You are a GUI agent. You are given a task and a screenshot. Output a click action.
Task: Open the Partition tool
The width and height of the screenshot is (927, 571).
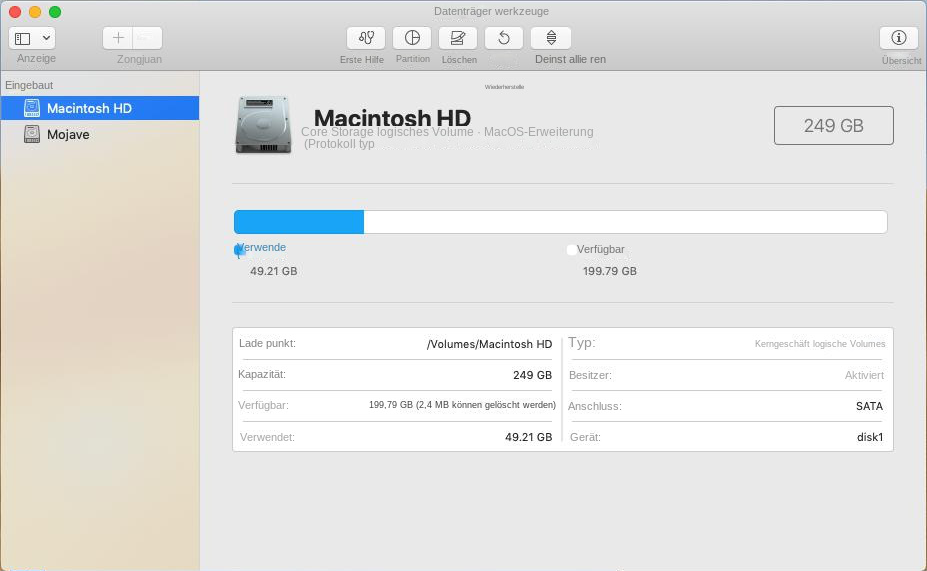tap(412, 38)
